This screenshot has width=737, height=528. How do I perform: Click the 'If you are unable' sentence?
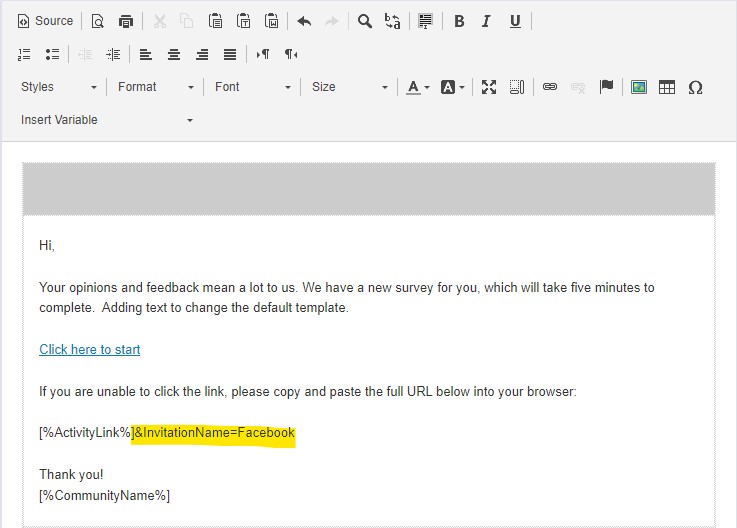[x=308, y=392]
